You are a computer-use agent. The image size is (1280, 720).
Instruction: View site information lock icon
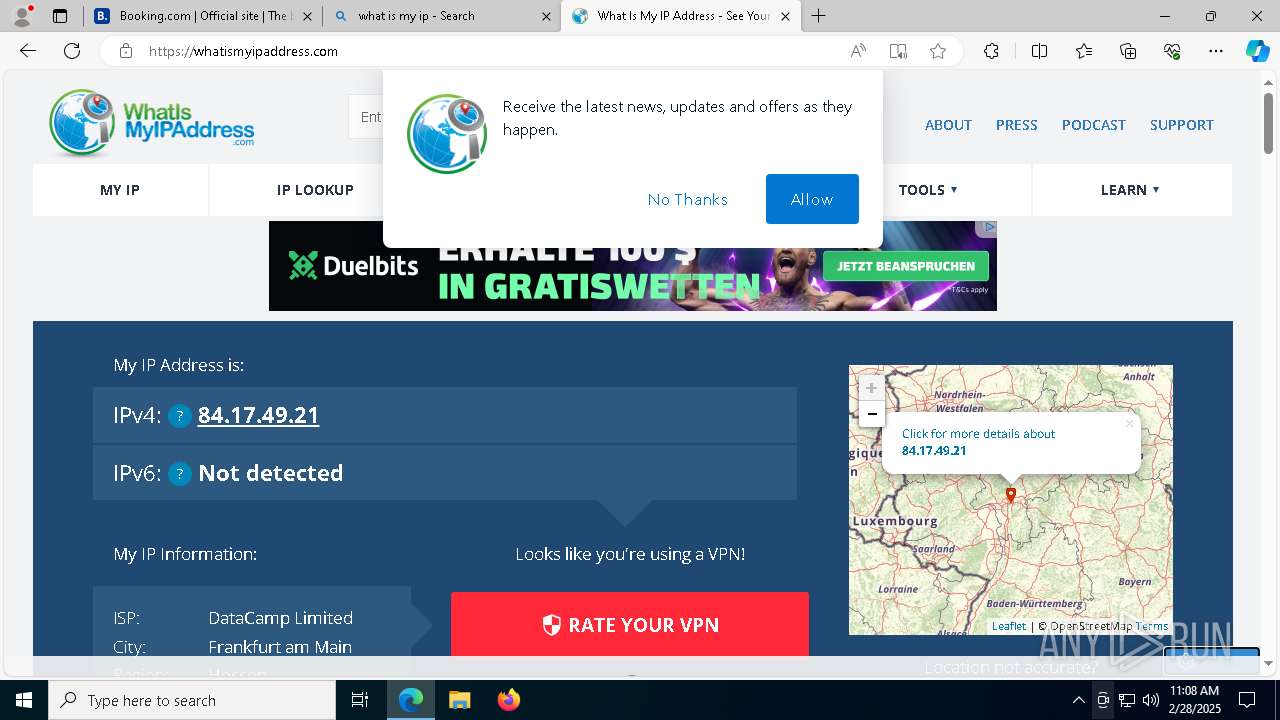pos(126,51)
